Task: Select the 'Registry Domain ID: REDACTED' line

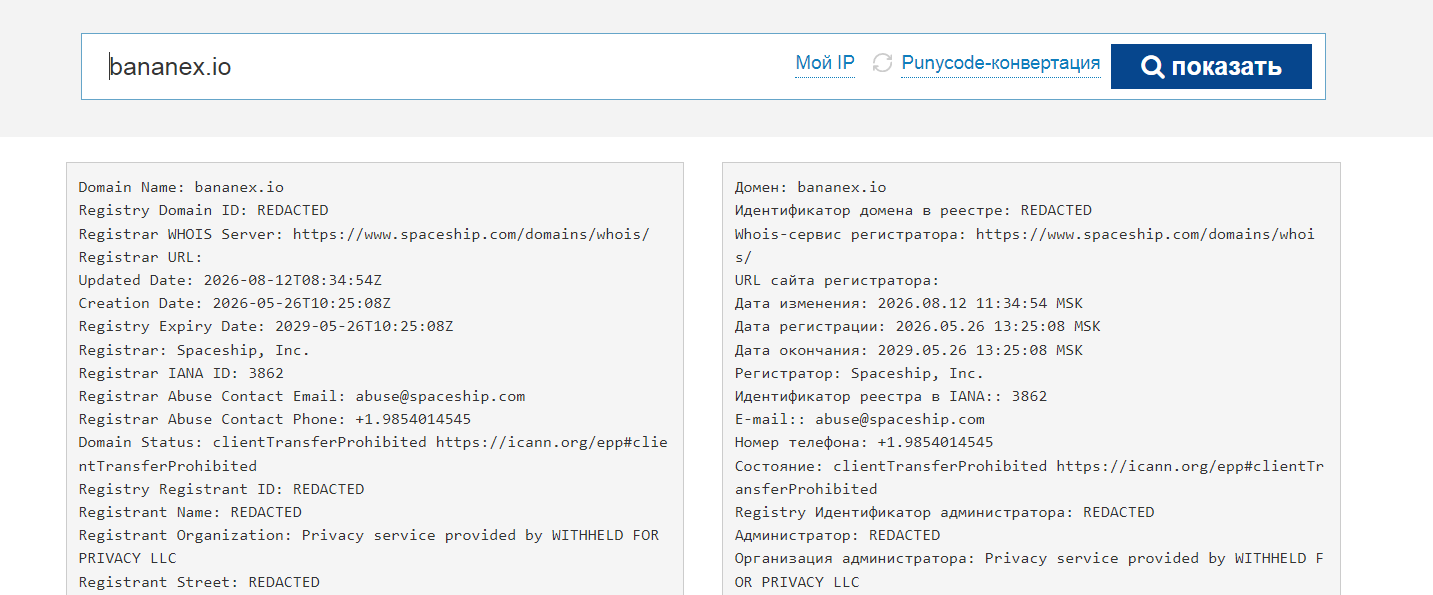Action: pos(204,210)
